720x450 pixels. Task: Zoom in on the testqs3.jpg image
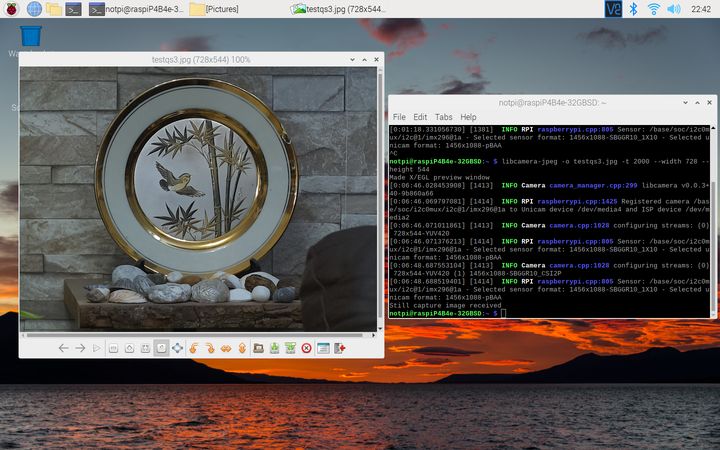[129, 349]
